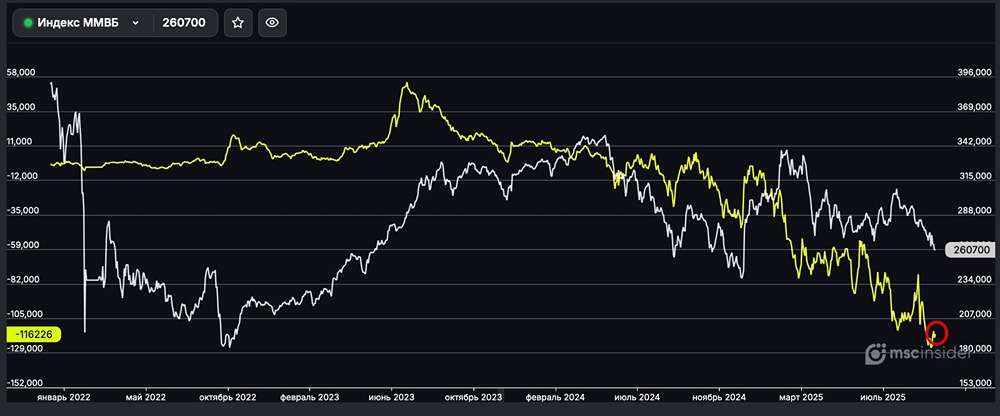Image resolution: width=1000 pixels, height=416 pixels.
Task: Click the -35,000 left axis label
Action: coord(21,211)
